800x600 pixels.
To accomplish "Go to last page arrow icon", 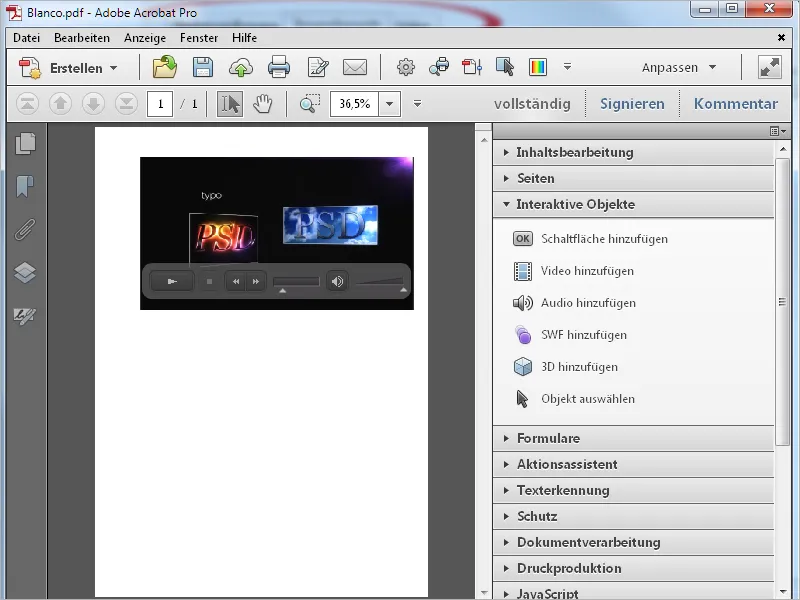I will click(126, 104).
